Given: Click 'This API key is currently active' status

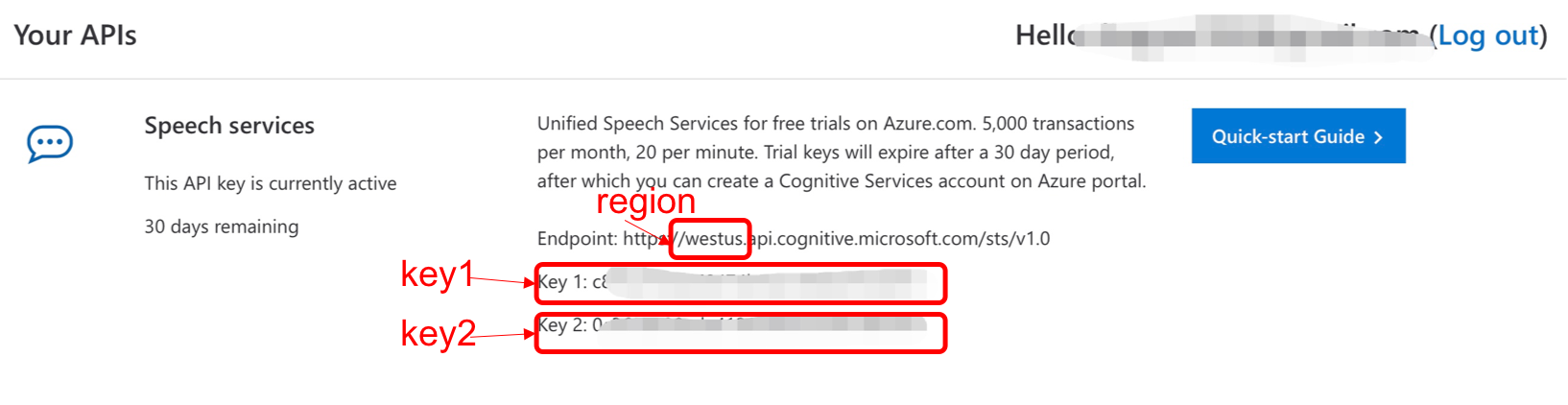Looking at the screenshot, I should [x=271, y=183].
